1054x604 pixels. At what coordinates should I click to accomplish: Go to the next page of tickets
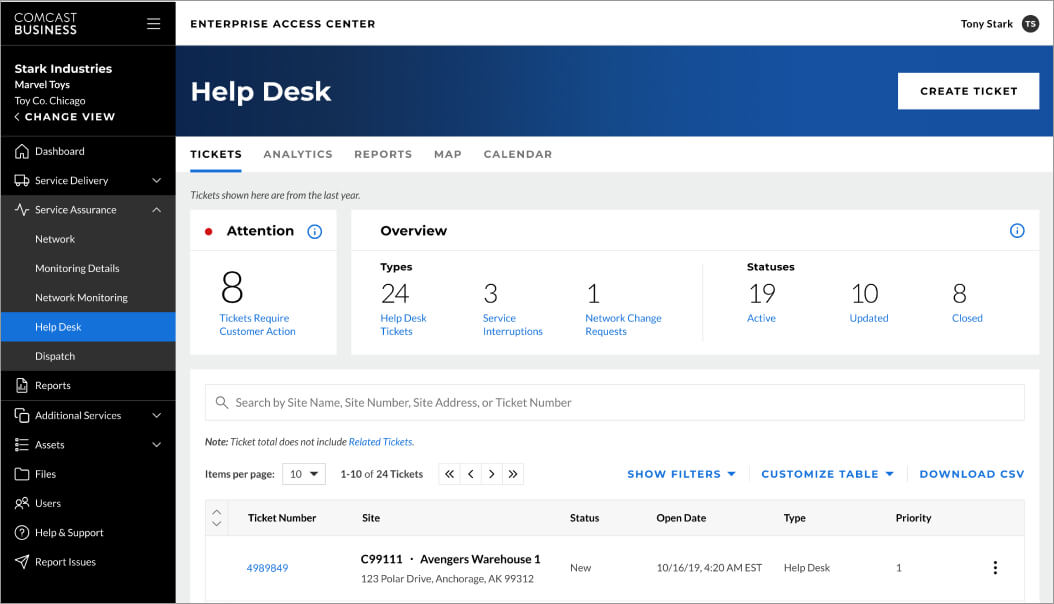point(491,474)
